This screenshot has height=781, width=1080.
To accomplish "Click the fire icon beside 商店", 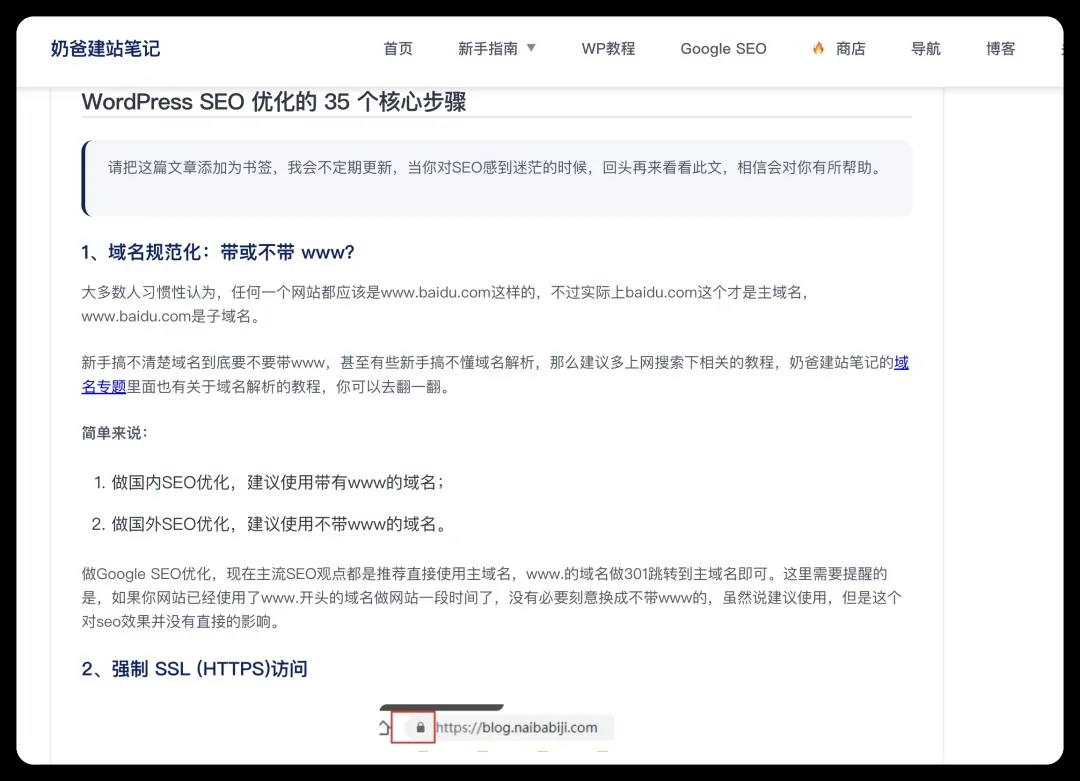I will (818, 48).
